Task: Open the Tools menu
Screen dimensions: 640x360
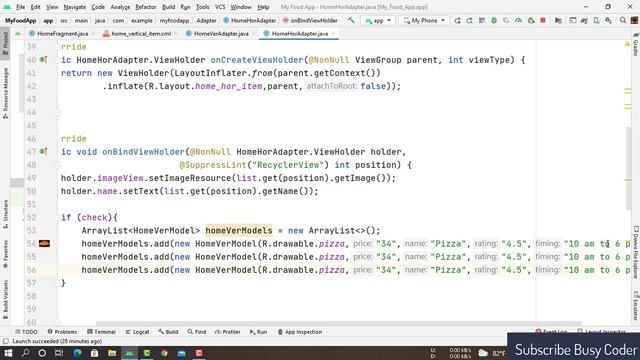Action: pos(202,7)
